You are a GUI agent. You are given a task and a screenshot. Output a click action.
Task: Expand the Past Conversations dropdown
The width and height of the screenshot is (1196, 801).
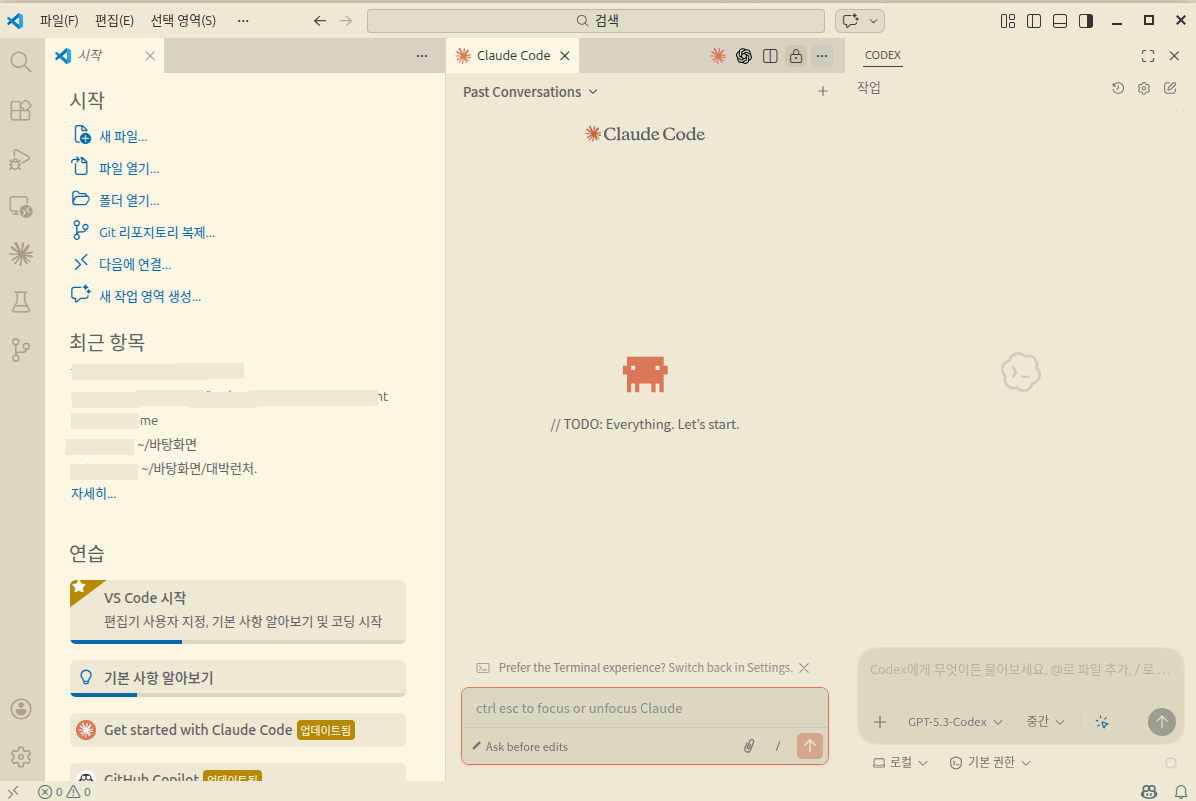(x=530, y=92)
